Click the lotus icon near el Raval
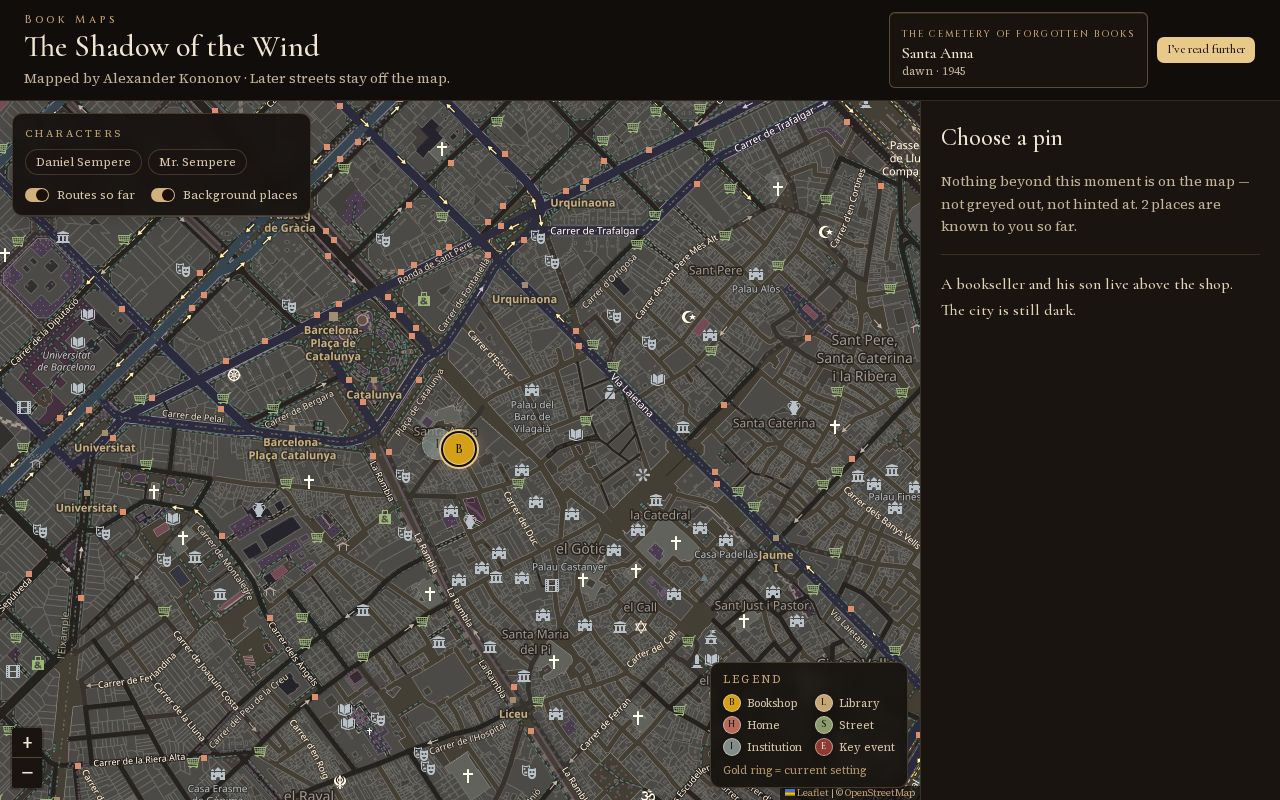Screen dimensions: 1280x800 coord(340,781)
